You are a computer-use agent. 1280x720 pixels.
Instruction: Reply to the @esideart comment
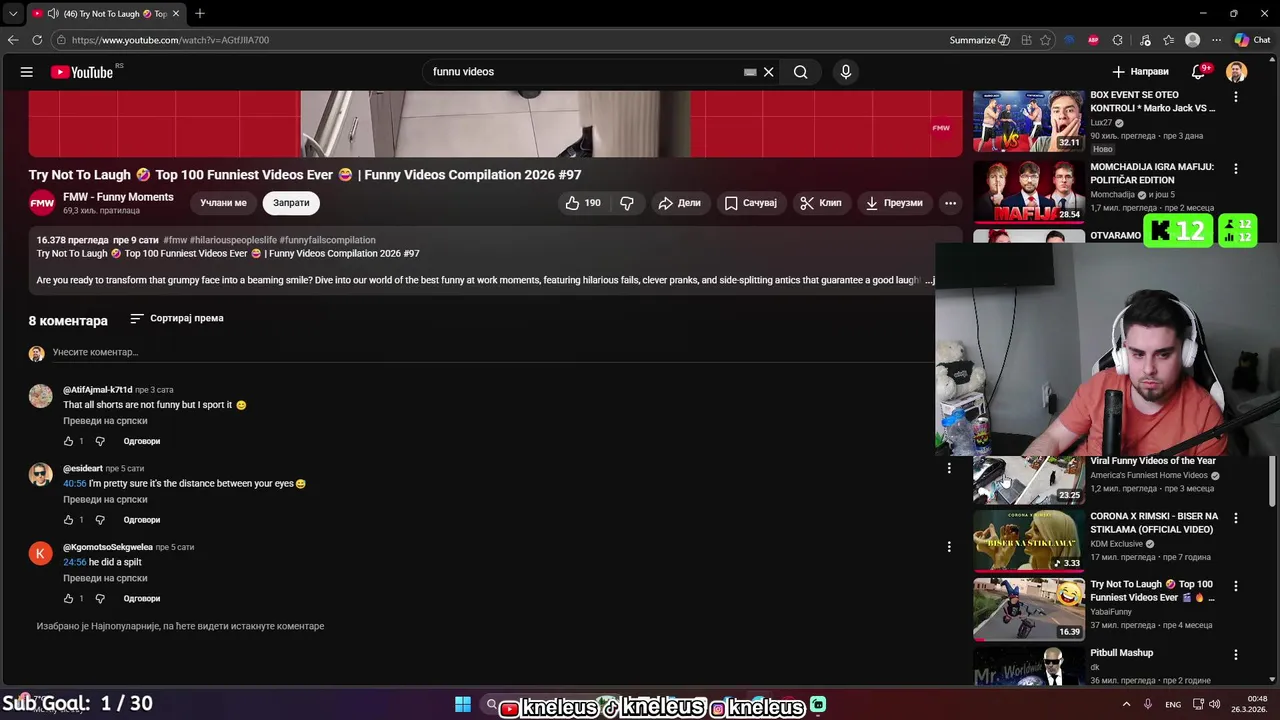tap(142, 520)
